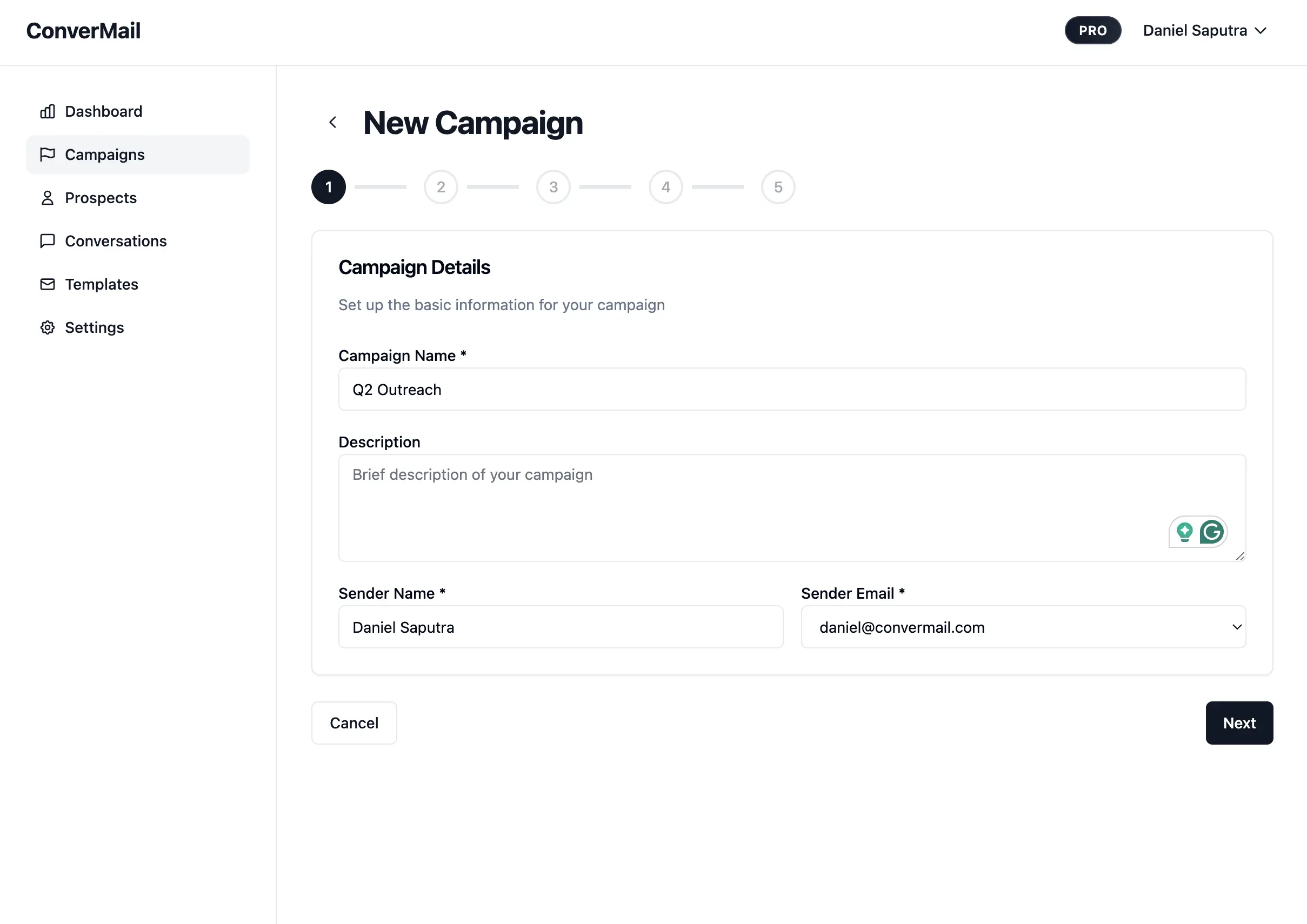This screenshot has height=924, width=1307.
Task: Open Prospects from the sidebar
Action: pyautogui.click(x=101, y=198)
